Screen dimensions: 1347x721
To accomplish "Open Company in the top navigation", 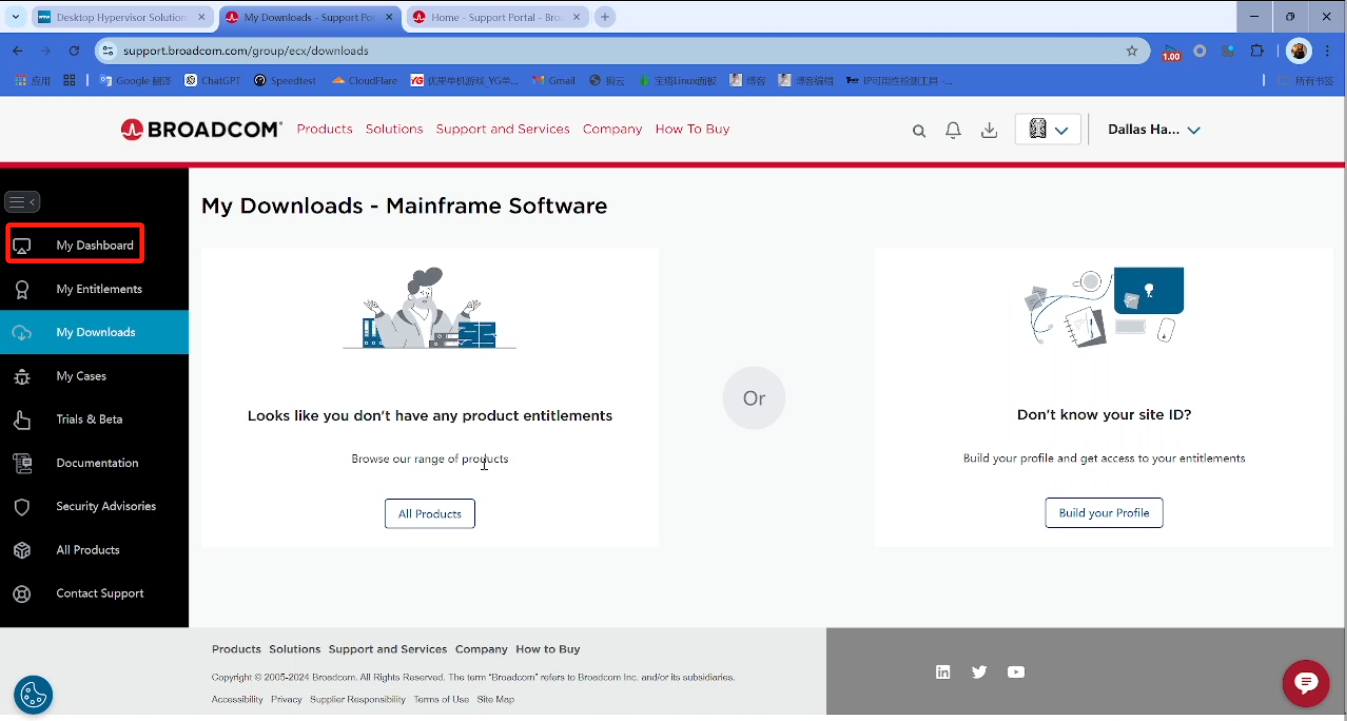I will tap(612, 129).
